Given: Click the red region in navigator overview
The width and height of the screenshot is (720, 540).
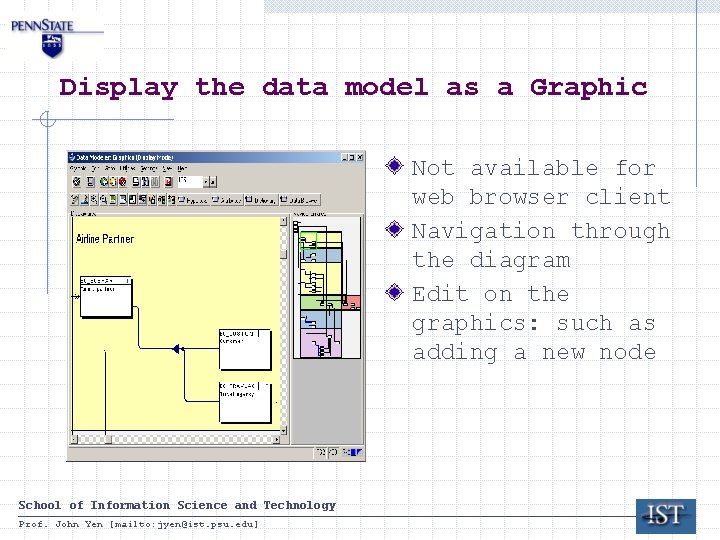Looking at the screenshot, I should 352,302.
